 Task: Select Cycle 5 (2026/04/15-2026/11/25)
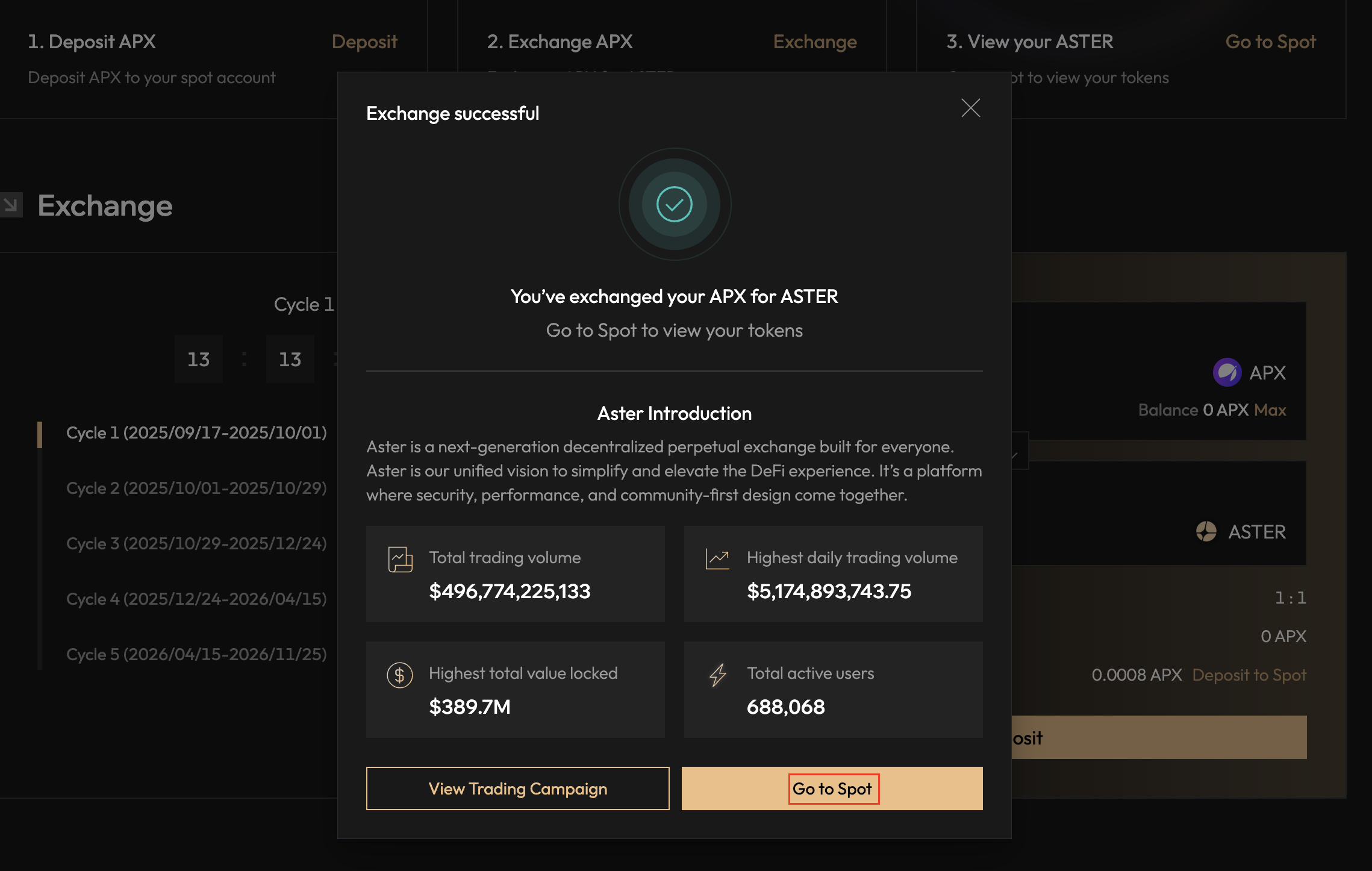pyautogui.click(x=196, y=654)
